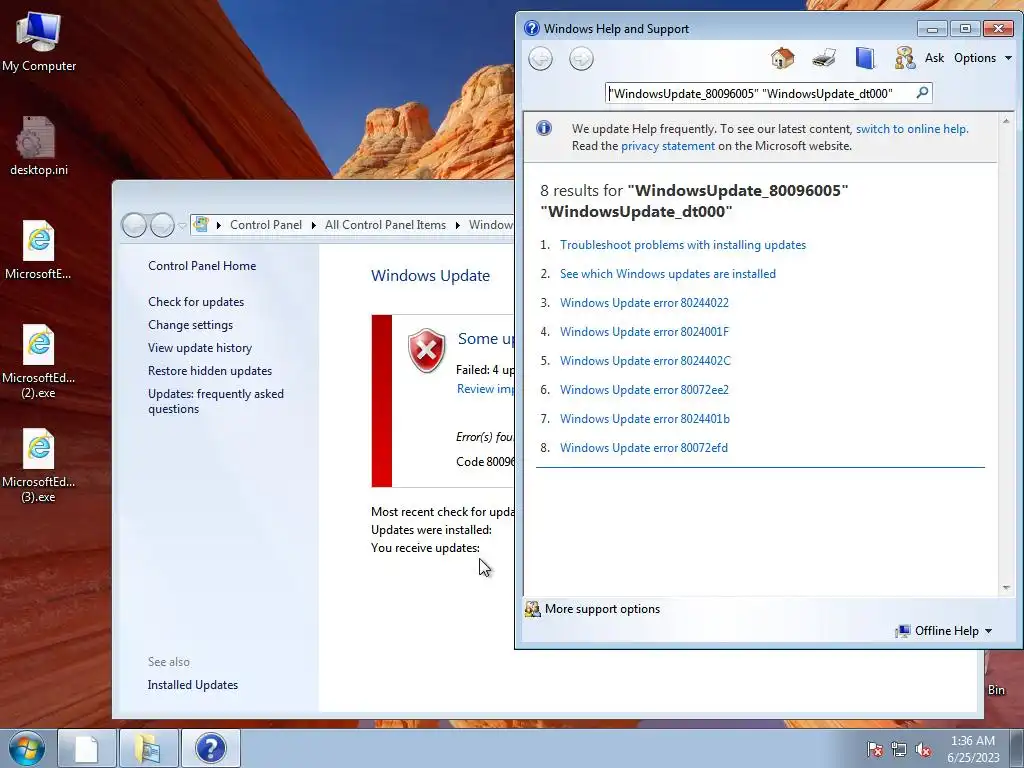Screen dimensions: 1024x768
Task: Click Control Panel address bar icon
Action: coord(201,225)
